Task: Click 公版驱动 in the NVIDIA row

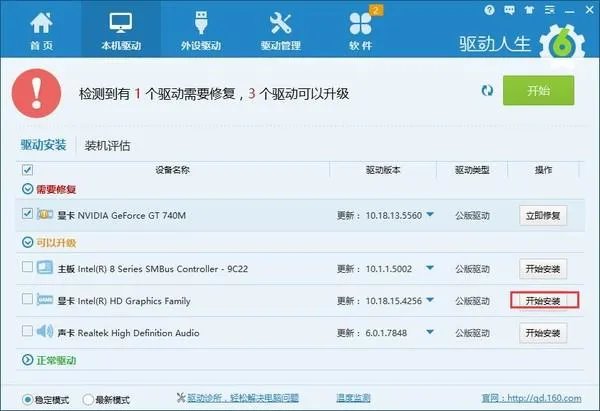Action: pyautogui.click(x=472, y=216)
